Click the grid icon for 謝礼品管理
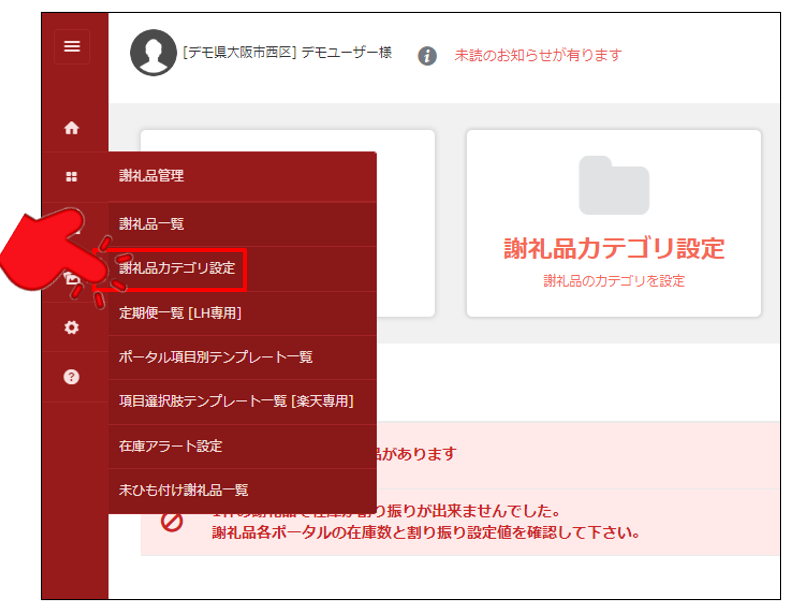This screenshot has width=801, height=613. tap(71, 177)
